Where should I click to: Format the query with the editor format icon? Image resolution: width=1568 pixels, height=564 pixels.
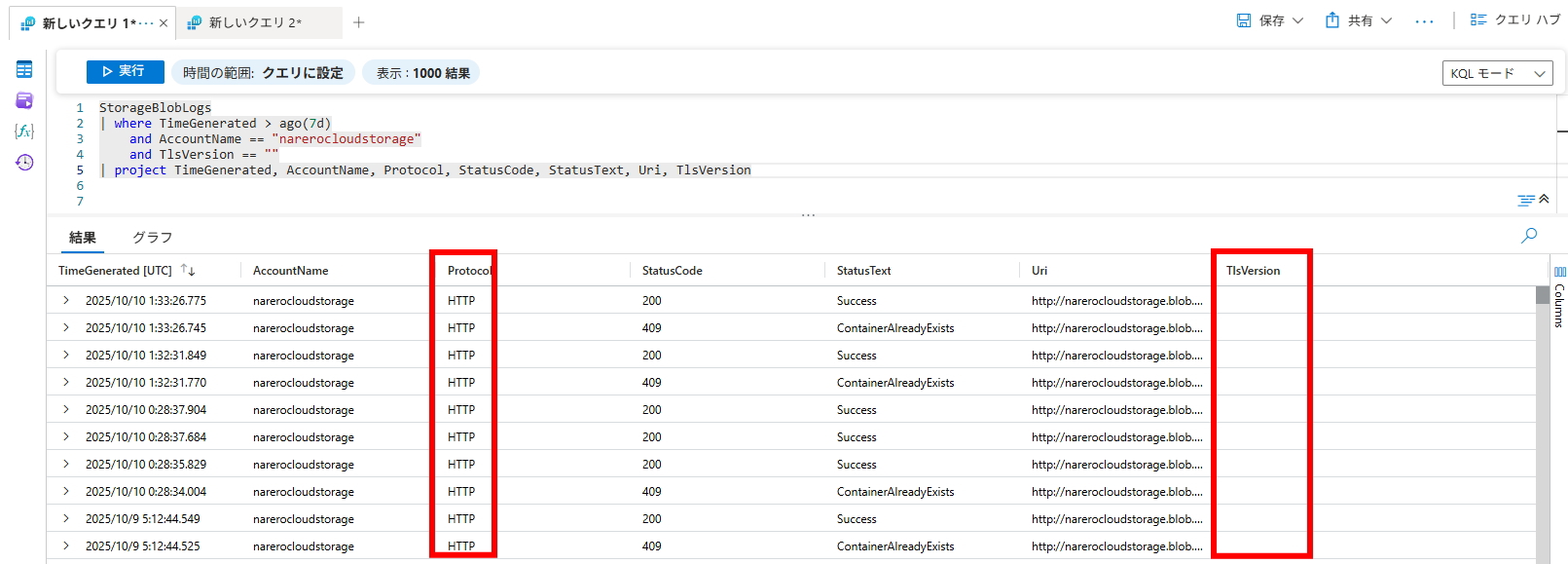(x=1525, y=201)
